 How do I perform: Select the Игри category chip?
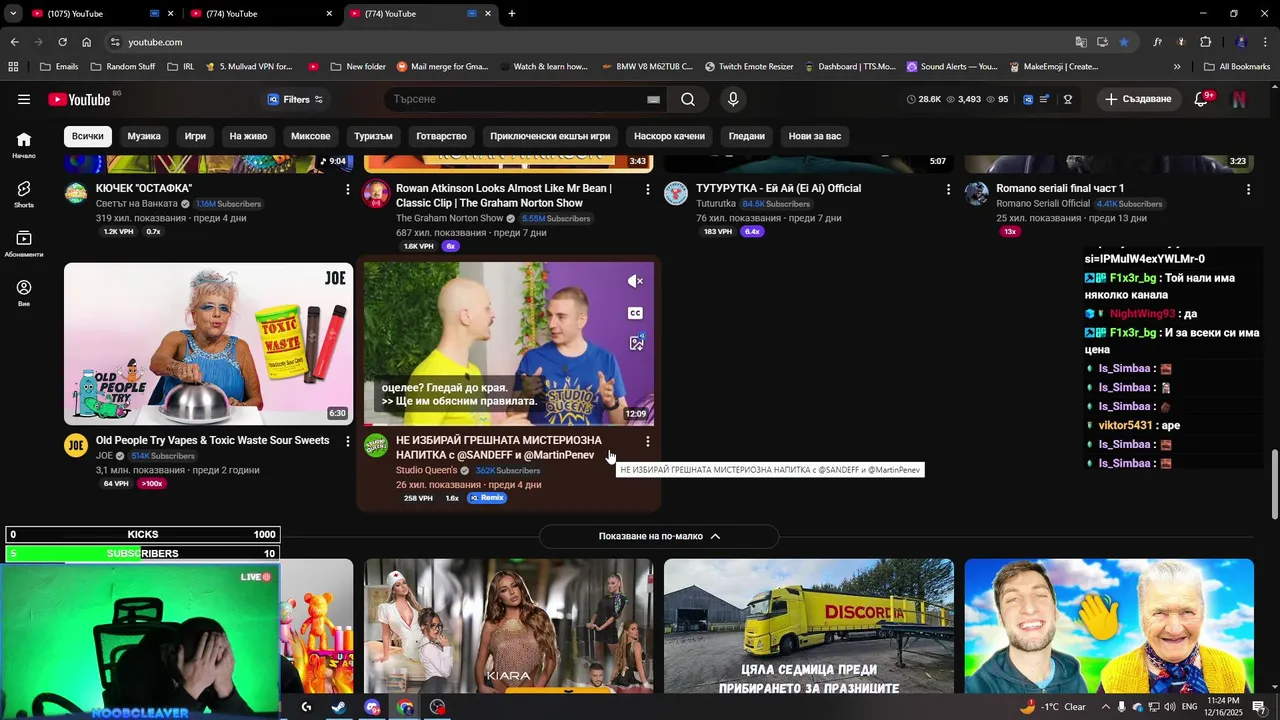tap(195, 136)
